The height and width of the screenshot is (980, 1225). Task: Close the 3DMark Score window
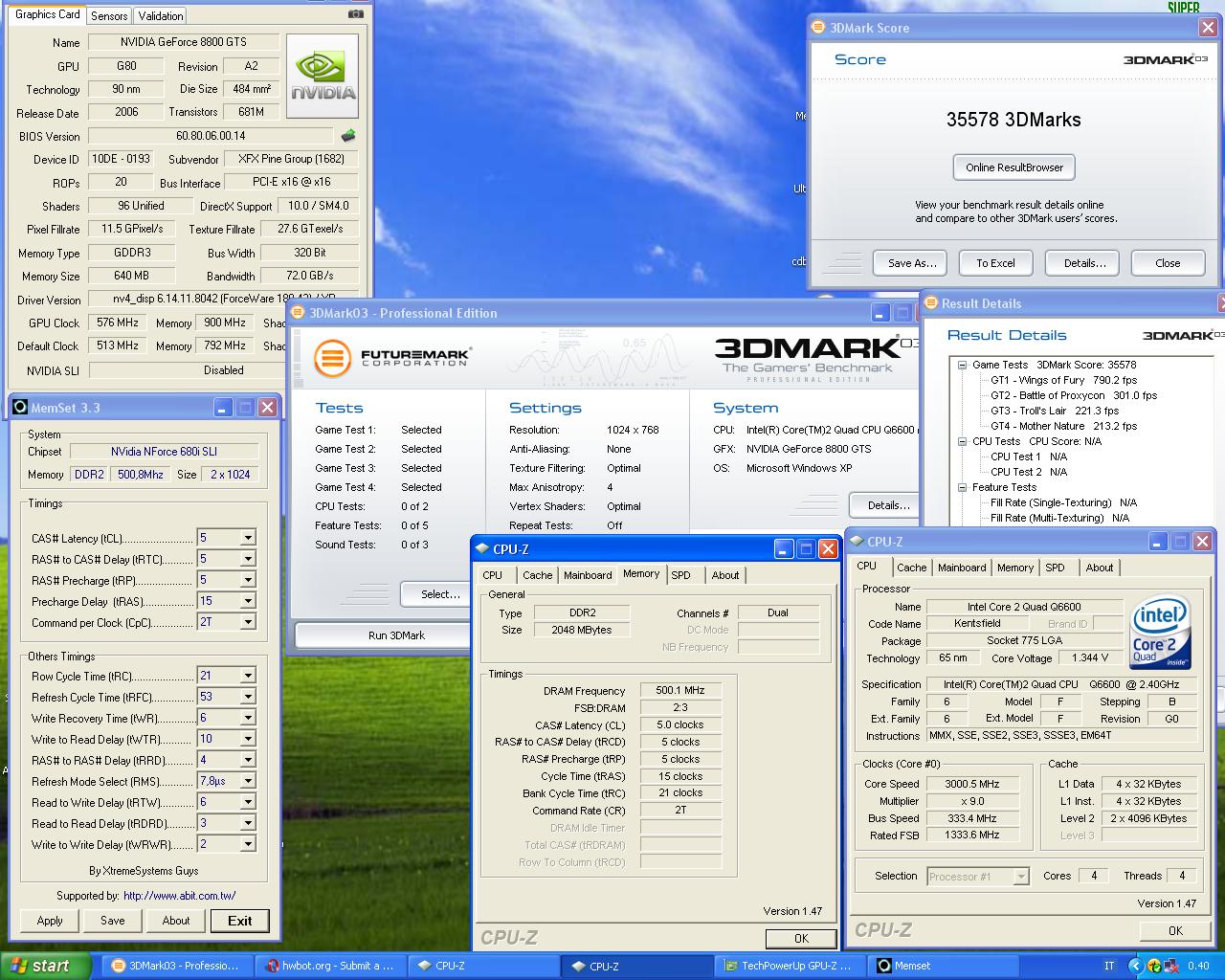click(1208, 28)
